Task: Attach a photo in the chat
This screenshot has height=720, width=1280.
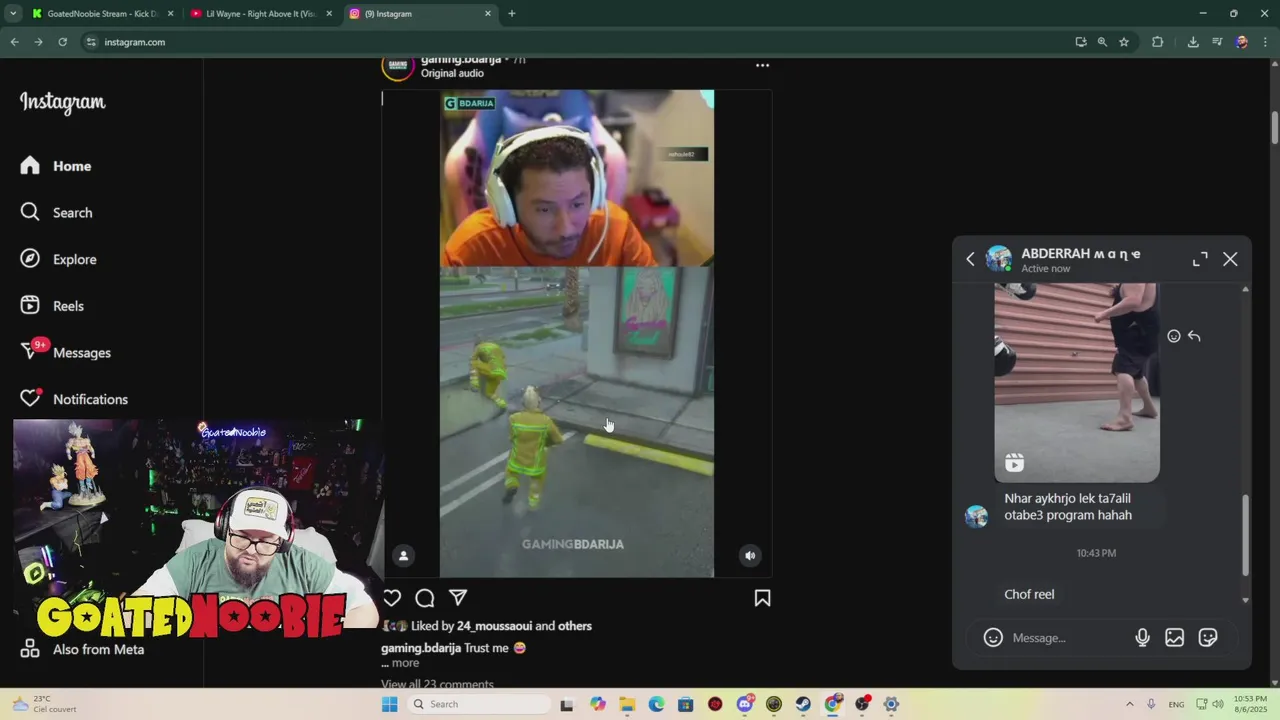Action: [1175, 637]
